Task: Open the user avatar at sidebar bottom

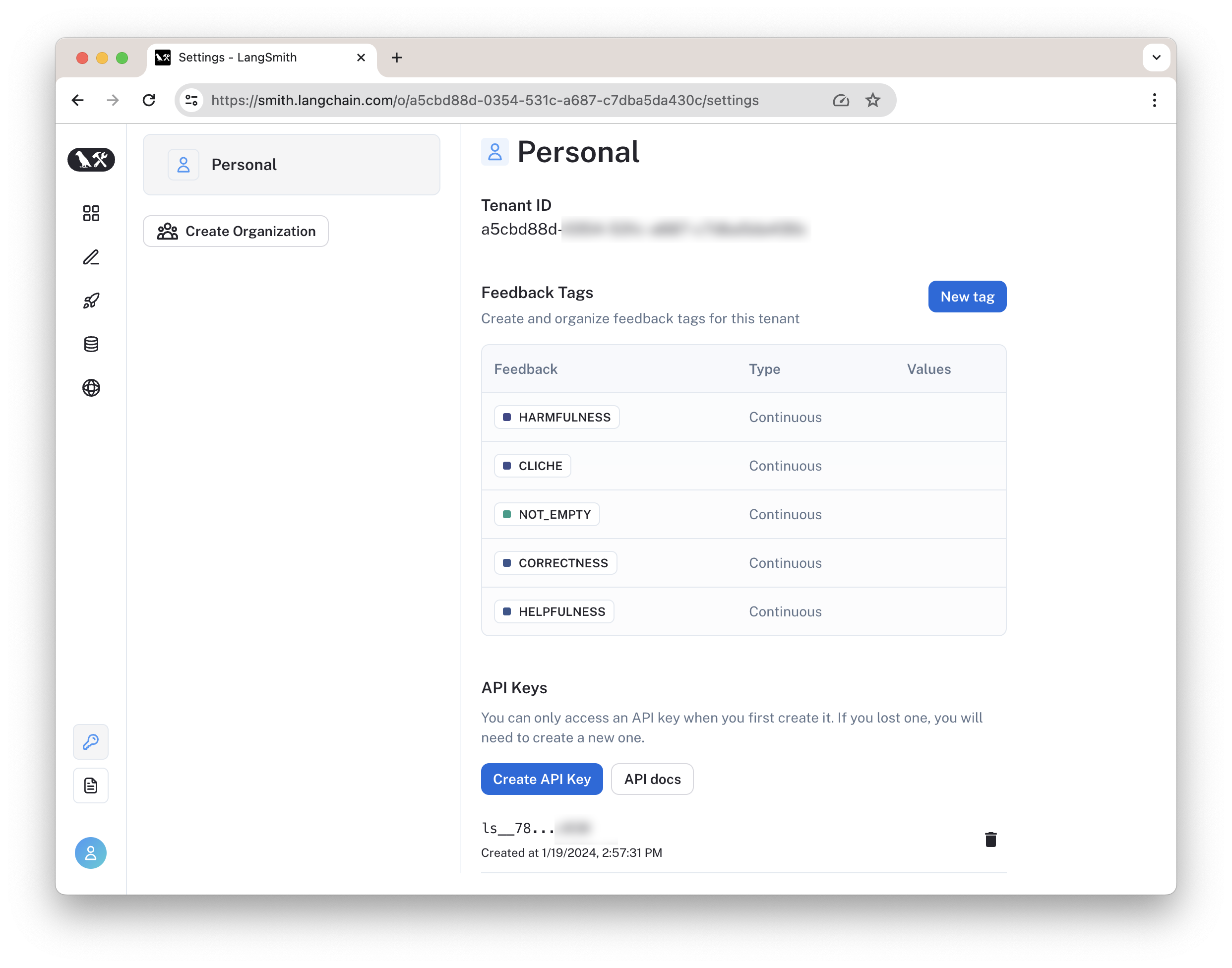Action: [x=91, y=853]
